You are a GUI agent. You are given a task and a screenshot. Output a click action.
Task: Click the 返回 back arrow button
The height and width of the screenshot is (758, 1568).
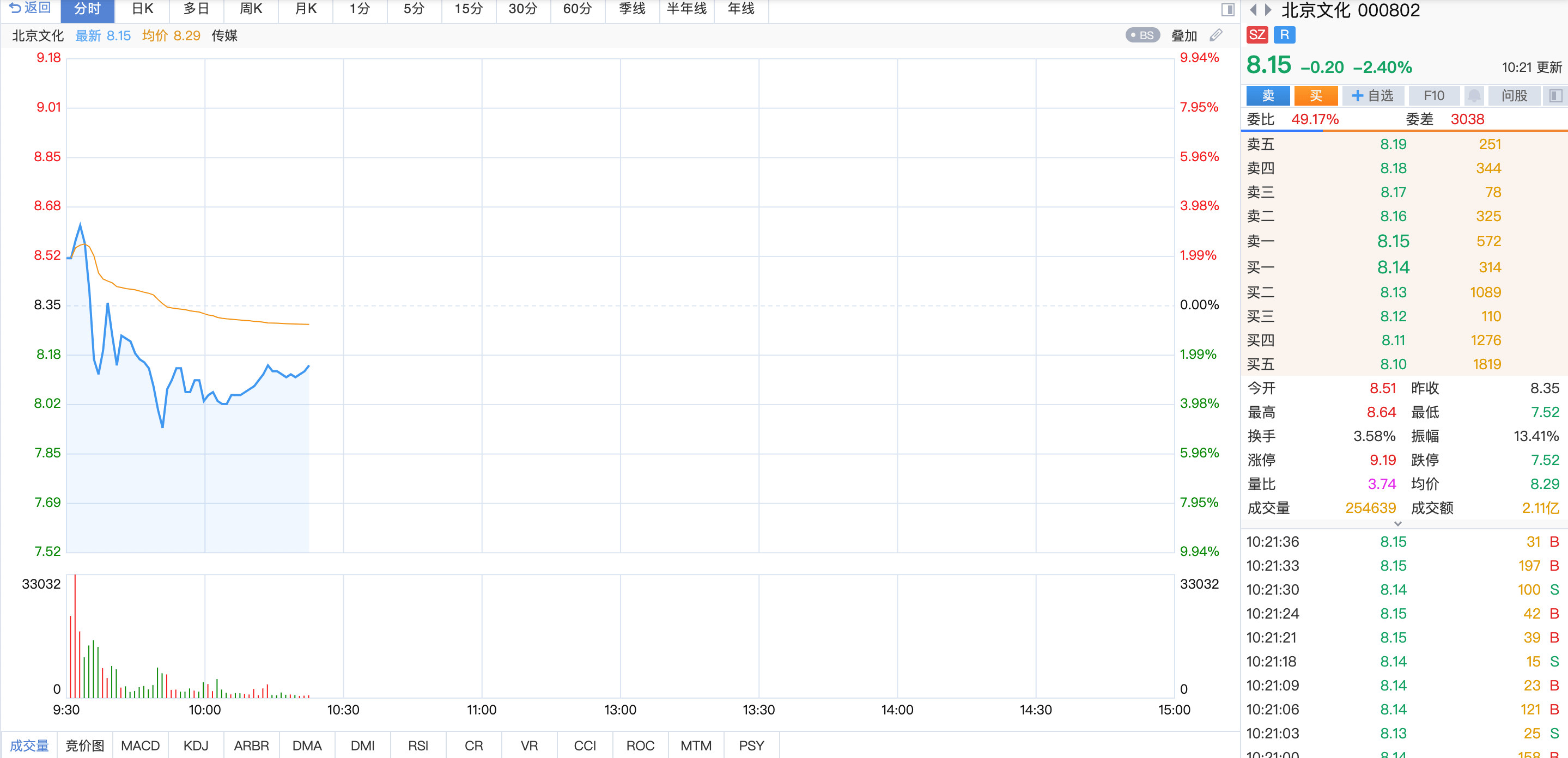pyautogui.click(x=31, y=9)
